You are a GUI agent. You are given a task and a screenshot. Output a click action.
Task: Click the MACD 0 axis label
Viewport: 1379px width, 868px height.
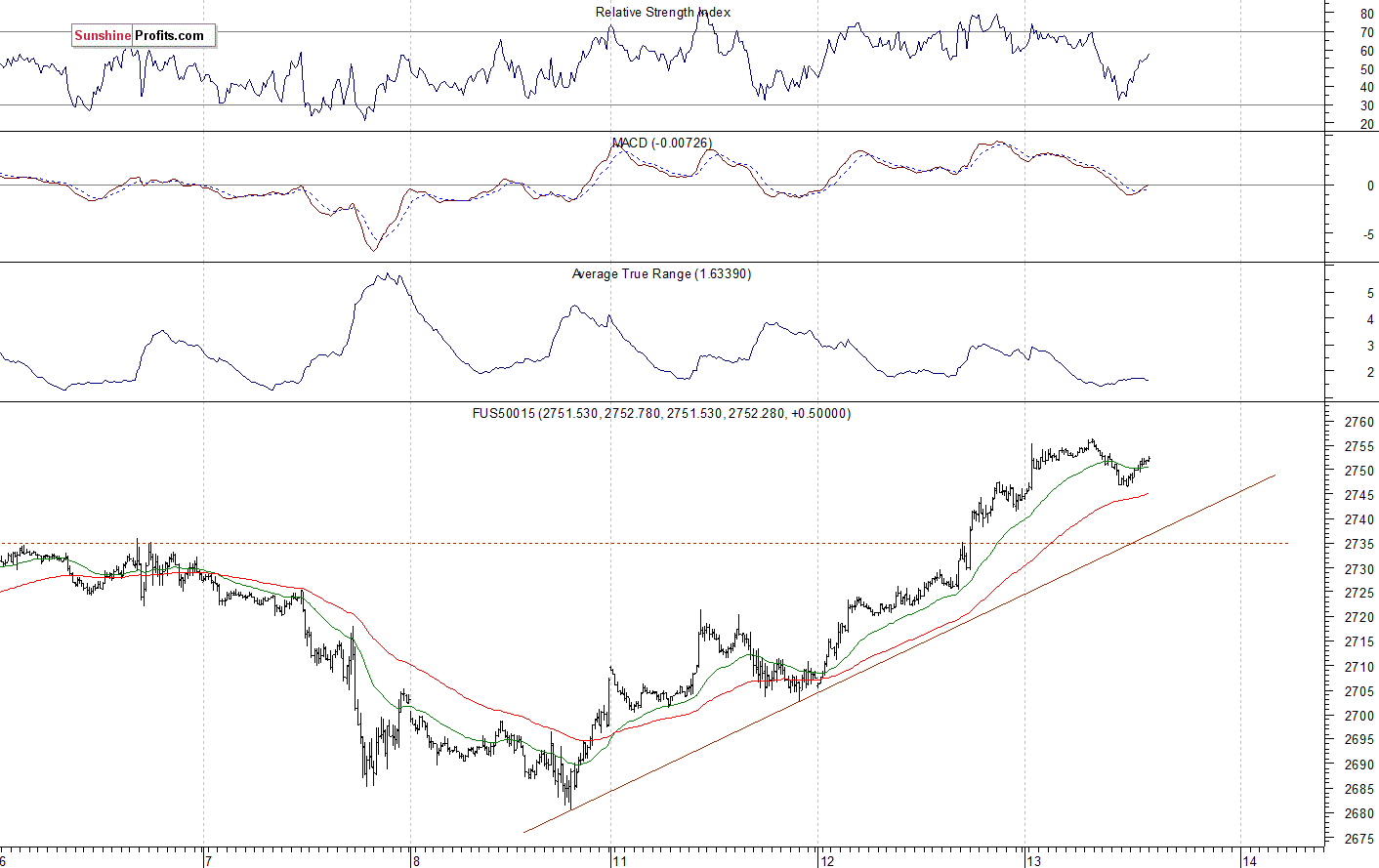click(x=1370, y=186)
